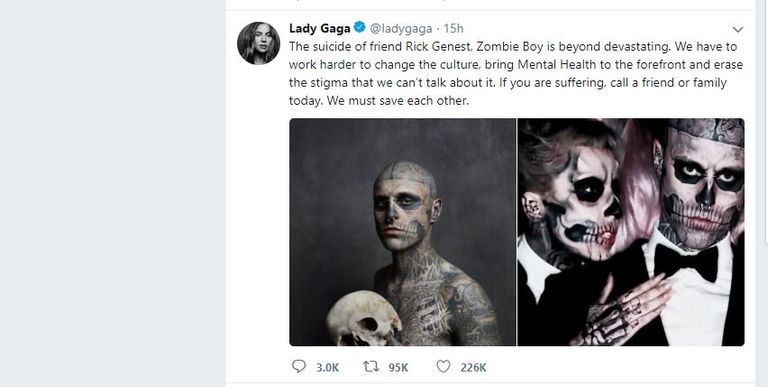The height and width of the screenshot is (387, 768).
Task: Click the reply speech bubble icon
Action: pos(298,366)
